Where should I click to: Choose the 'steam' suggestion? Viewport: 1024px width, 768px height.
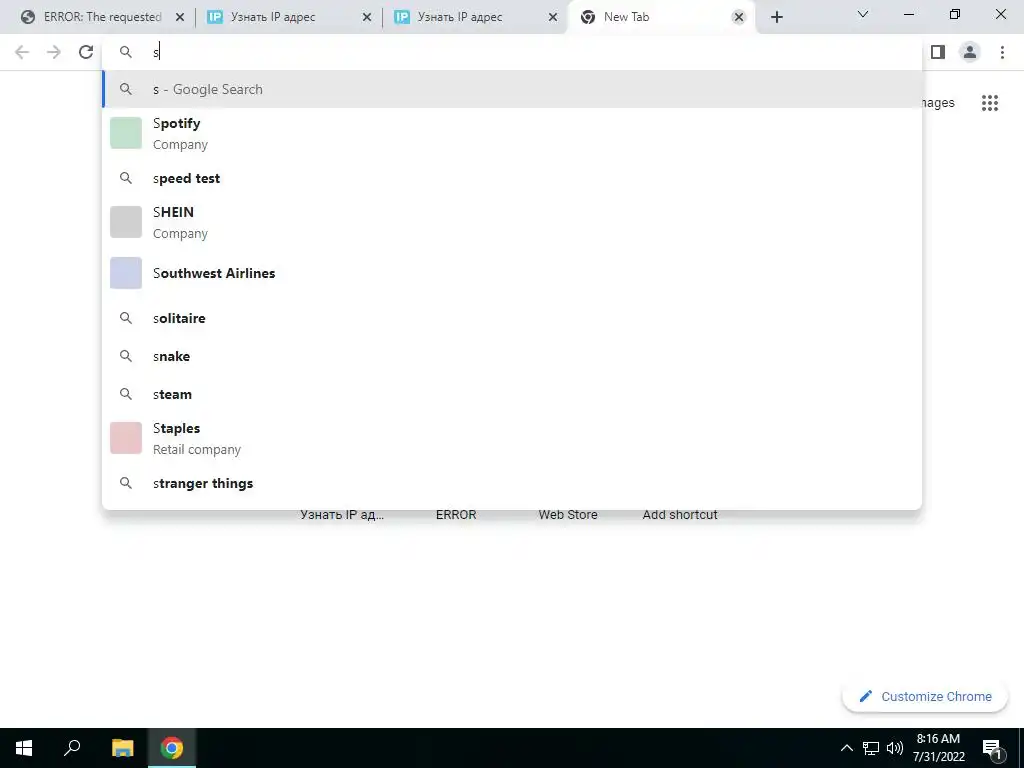click(512, 394)
